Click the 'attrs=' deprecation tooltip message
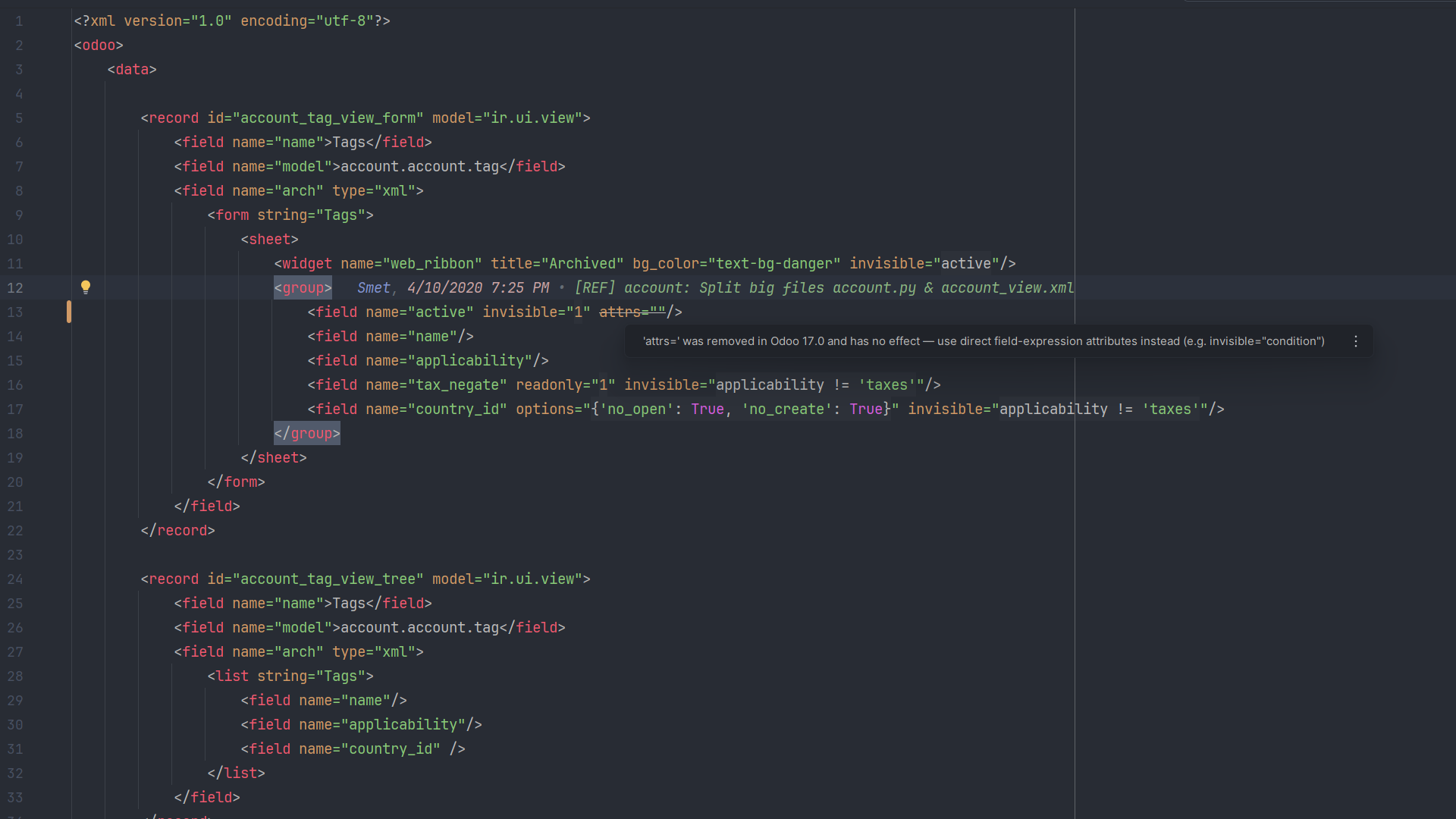Viewport: 1456px width, 819px height. tap(984, 341)
